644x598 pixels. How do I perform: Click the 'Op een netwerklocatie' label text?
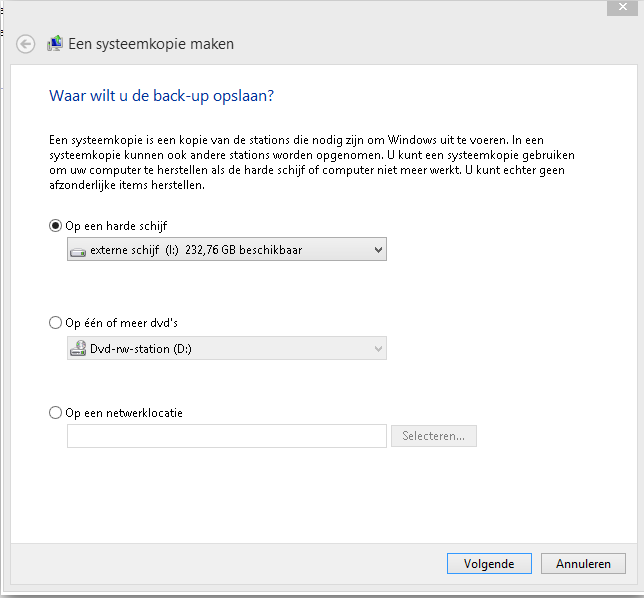tap(124, 412)
